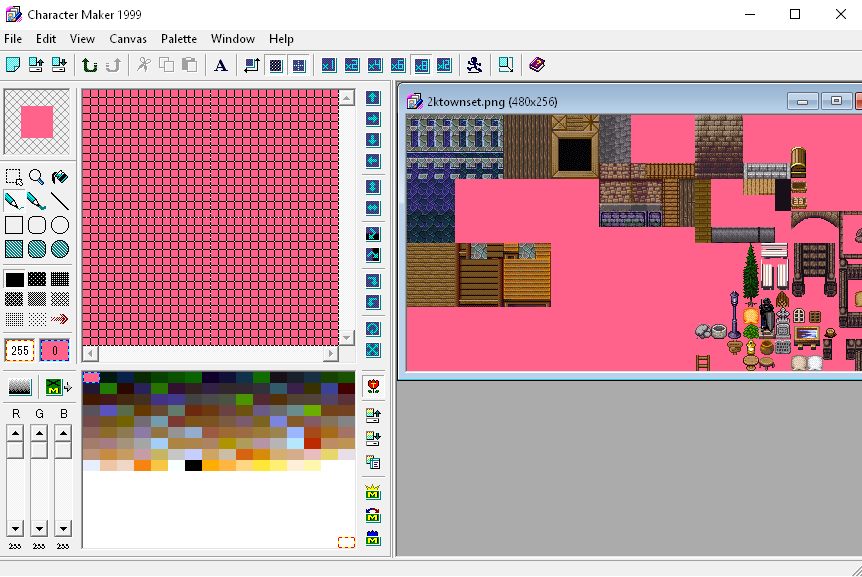Open the Canvas menu

128,39
